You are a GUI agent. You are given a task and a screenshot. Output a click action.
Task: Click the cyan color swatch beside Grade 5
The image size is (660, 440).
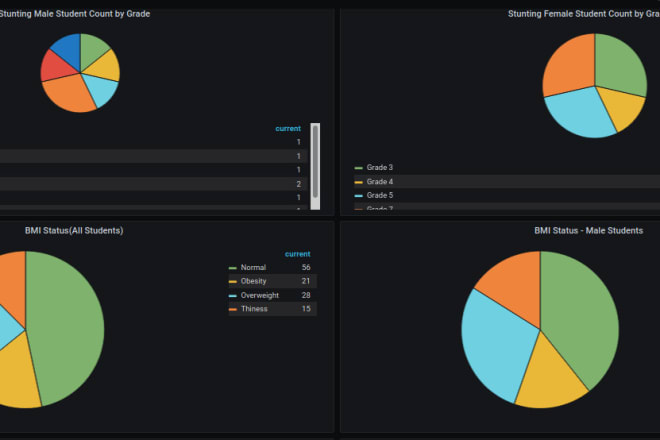(x=359, y=196)
